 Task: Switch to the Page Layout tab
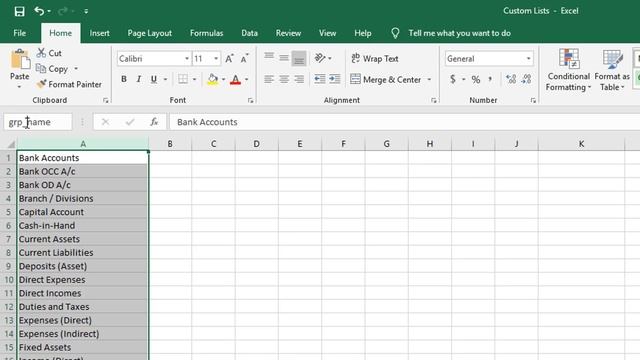[149, 33]
